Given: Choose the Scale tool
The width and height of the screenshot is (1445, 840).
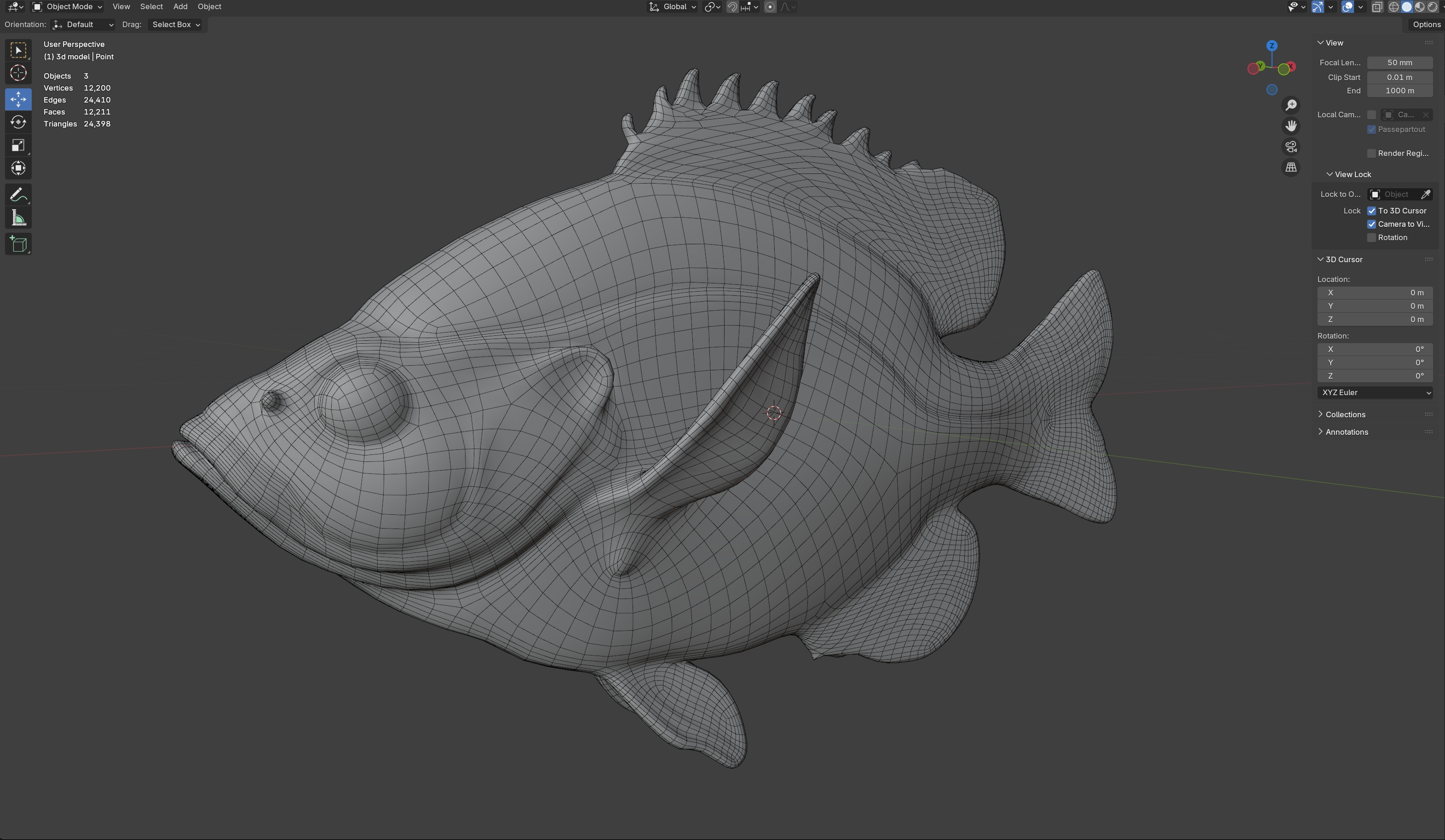Looking at the screenshot, I should (18, 145).
